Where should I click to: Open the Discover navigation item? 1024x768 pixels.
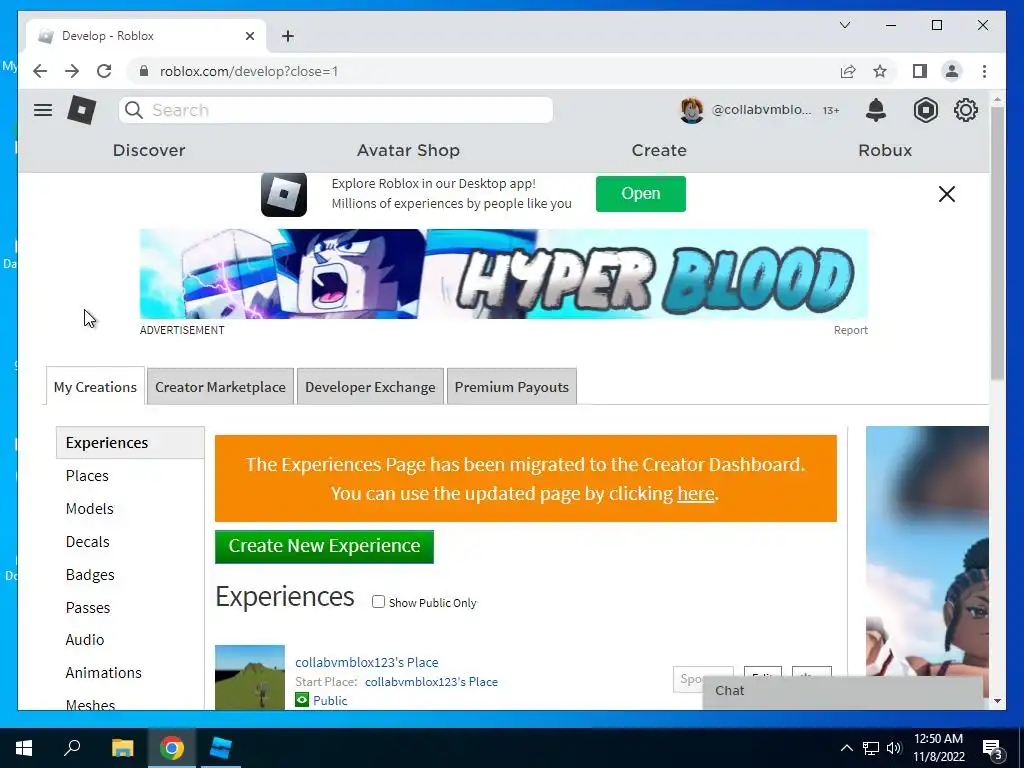(x=149, y=150)
